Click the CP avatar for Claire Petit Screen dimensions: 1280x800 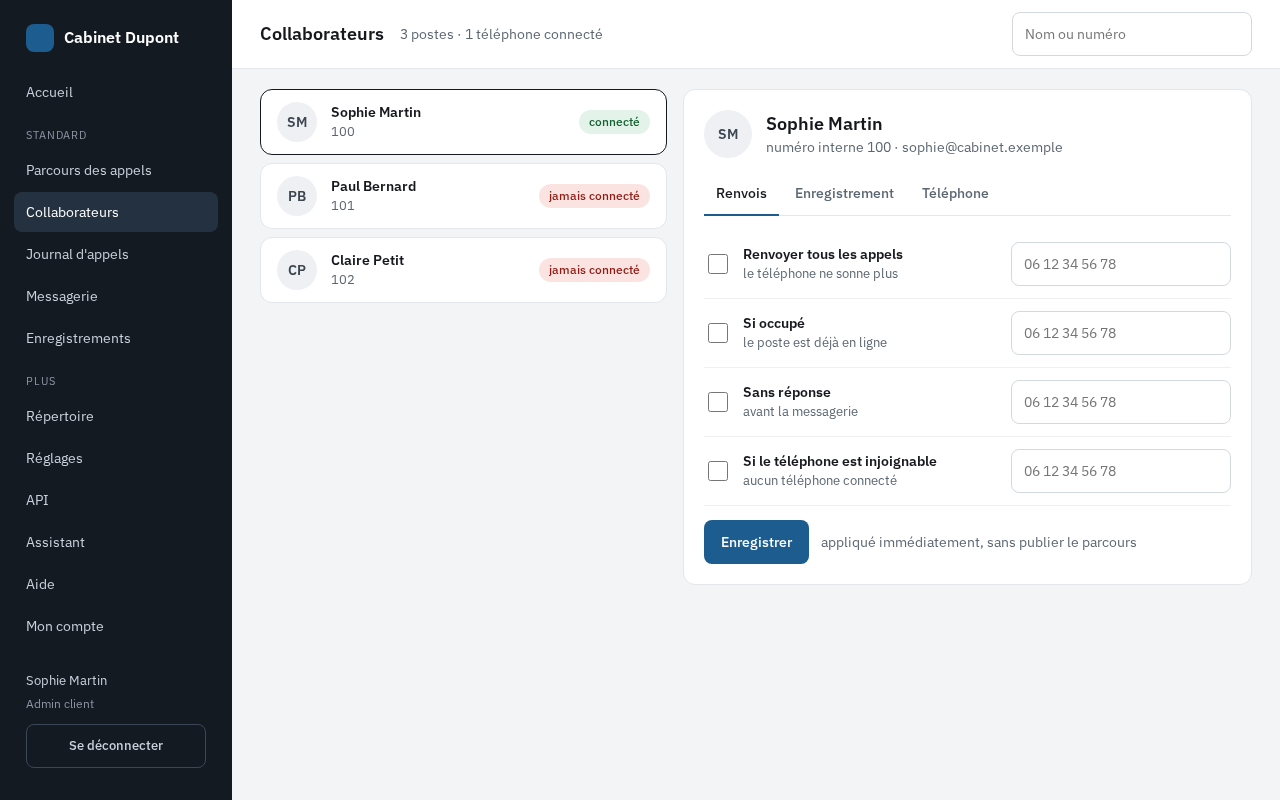[297, 270]
